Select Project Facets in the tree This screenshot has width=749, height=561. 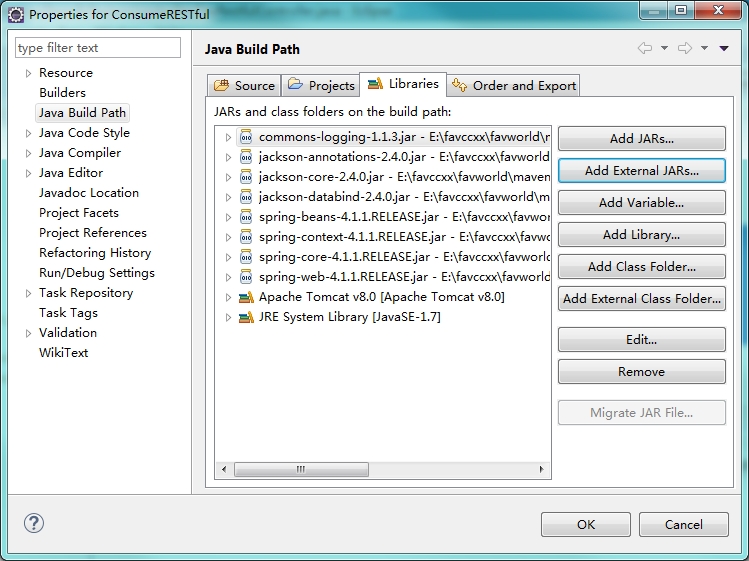(x=79, y=213)
